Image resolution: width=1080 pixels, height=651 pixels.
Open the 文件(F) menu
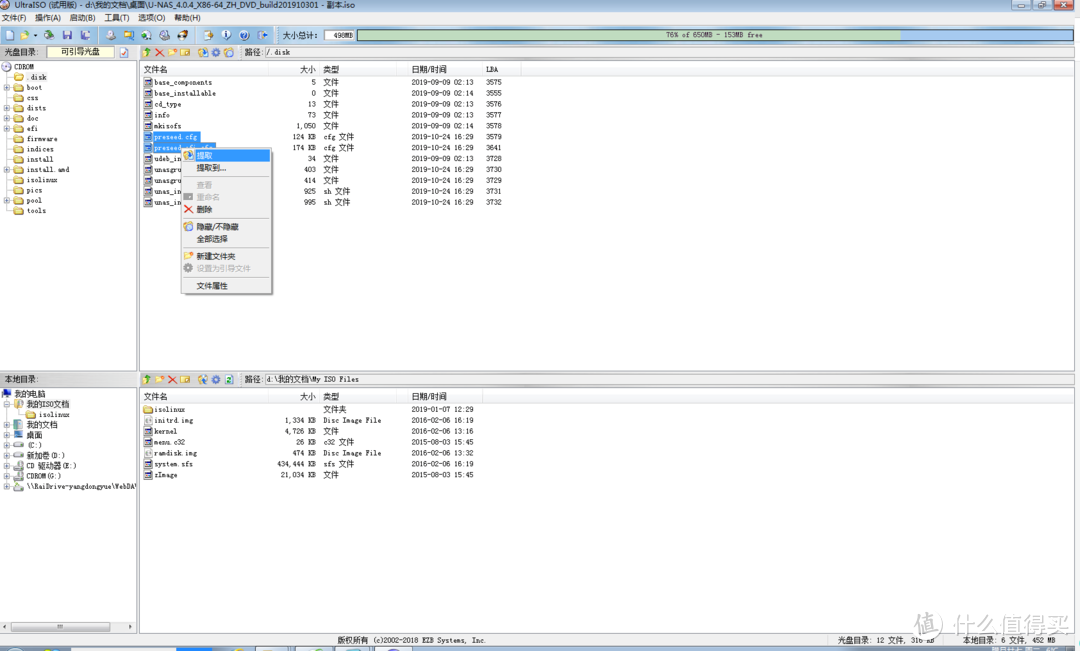pyautogui.click(x=14, y=18)
